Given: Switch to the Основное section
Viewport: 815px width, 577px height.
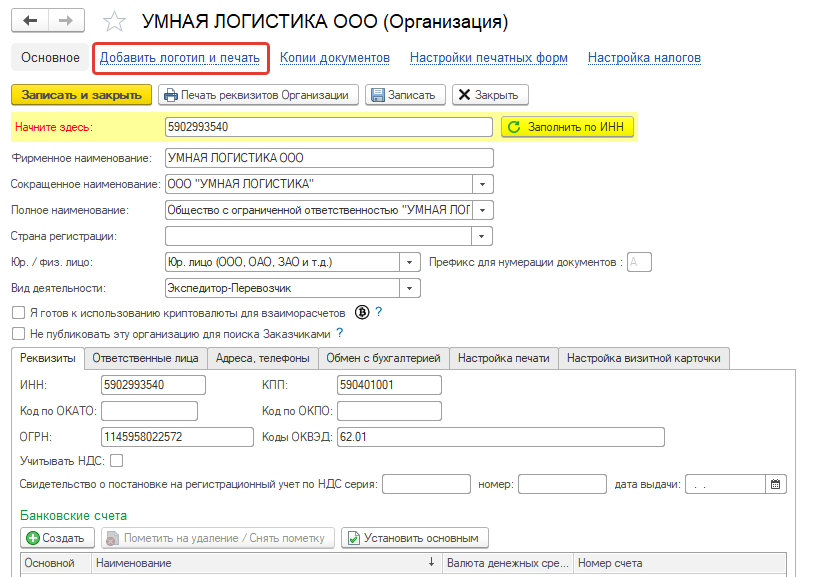Looking at the screenshot, I should [x=50, y=58].
